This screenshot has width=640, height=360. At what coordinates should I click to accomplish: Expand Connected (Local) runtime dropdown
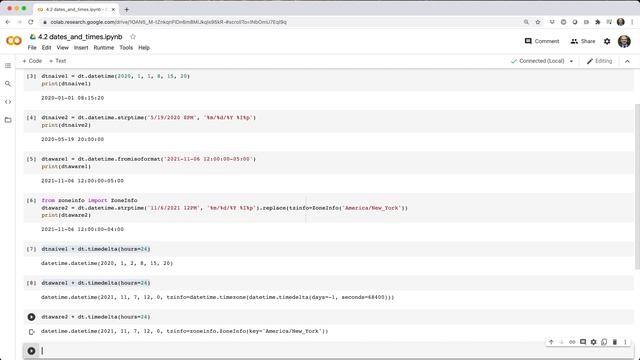571,61
